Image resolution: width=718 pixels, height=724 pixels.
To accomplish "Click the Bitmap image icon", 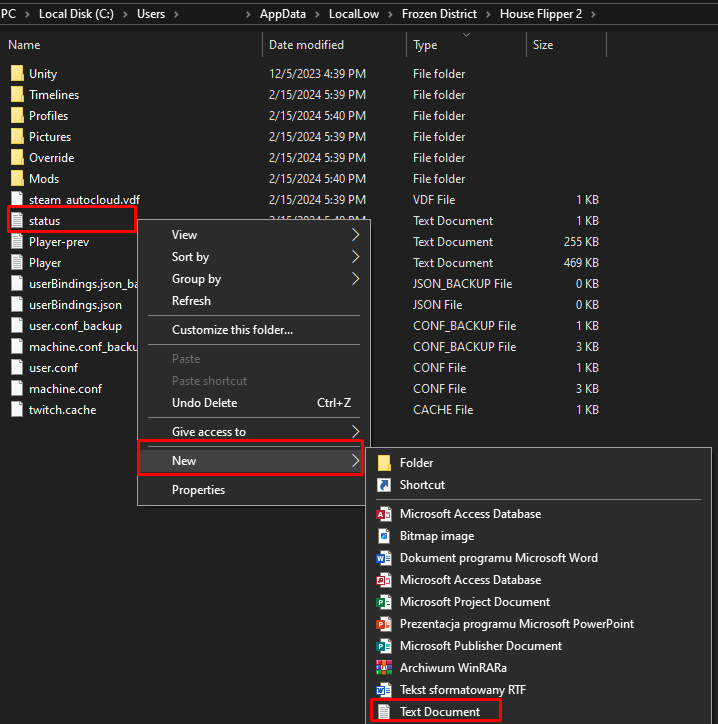I will point(383,536).
